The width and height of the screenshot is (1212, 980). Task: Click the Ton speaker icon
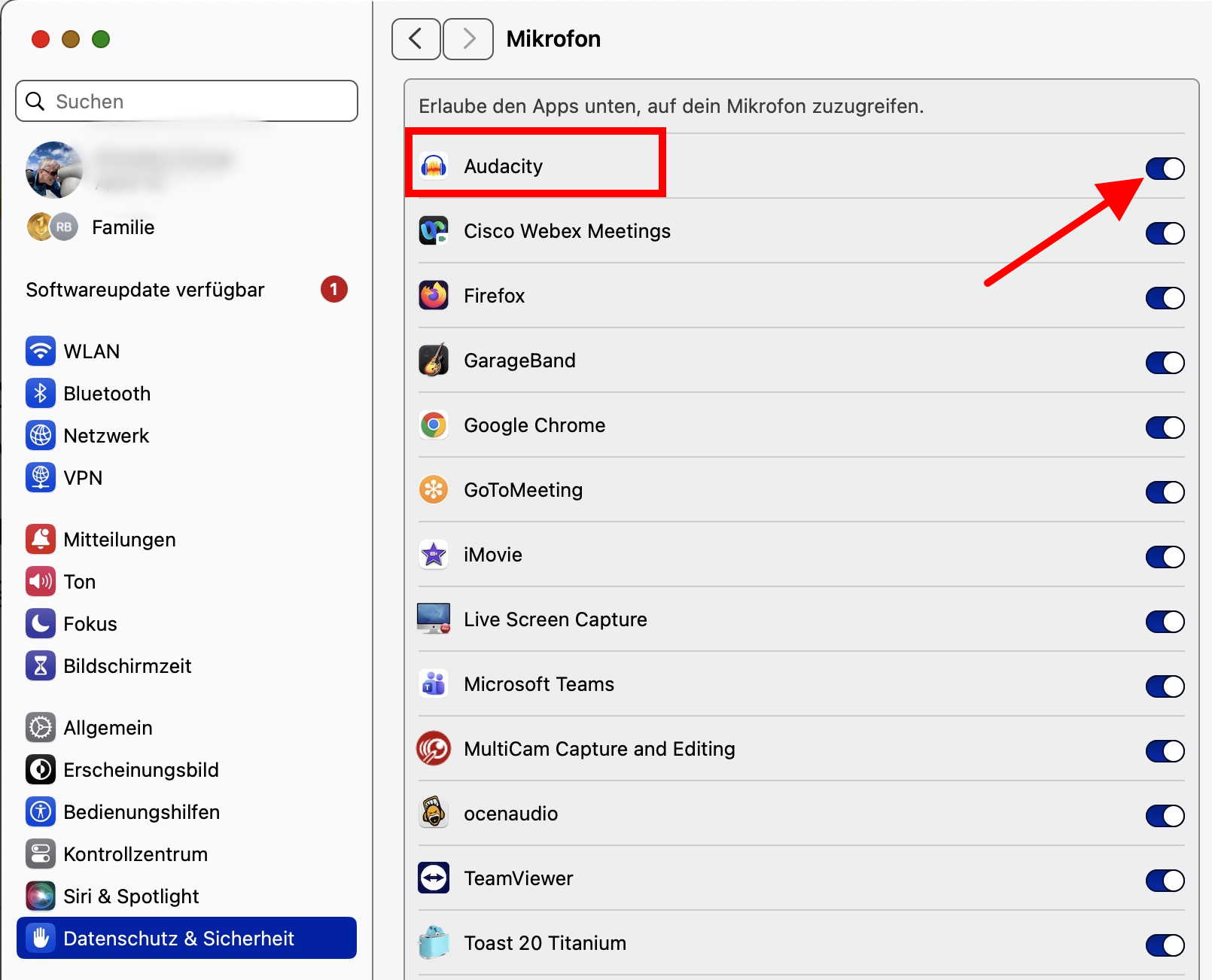click(x=41, y=581)
